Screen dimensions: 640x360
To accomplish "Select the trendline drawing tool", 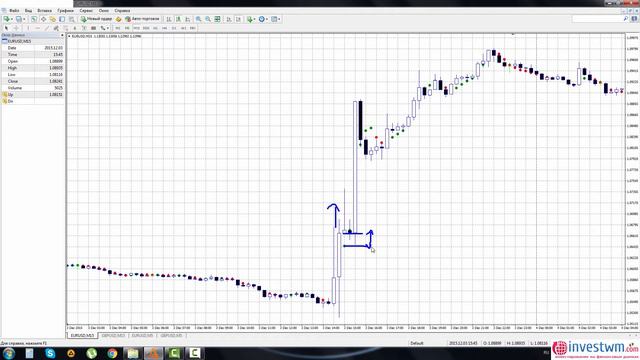I will pos(47,28).
